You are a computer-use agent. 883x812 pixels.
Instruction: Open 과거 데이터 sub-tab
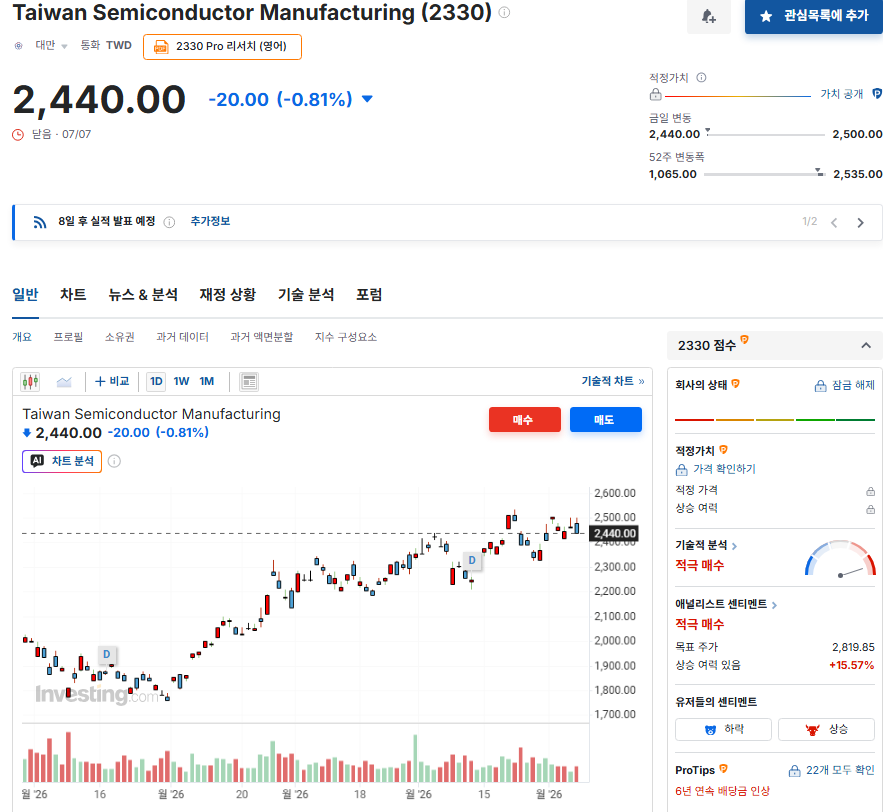pos(182,337)
